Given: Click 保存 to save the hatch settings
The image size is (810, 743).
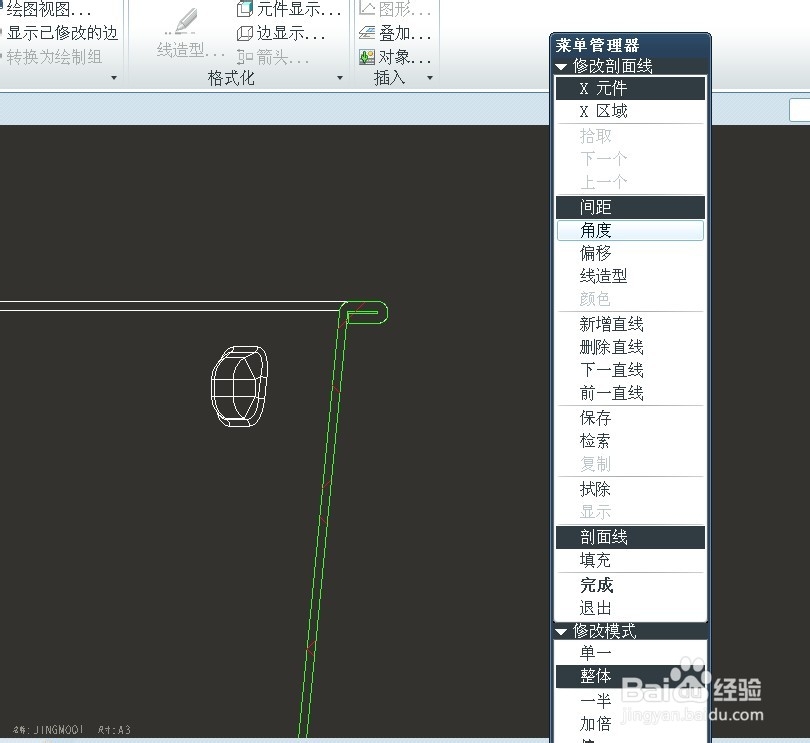Looking at the screenshot, I should [594, 418].
